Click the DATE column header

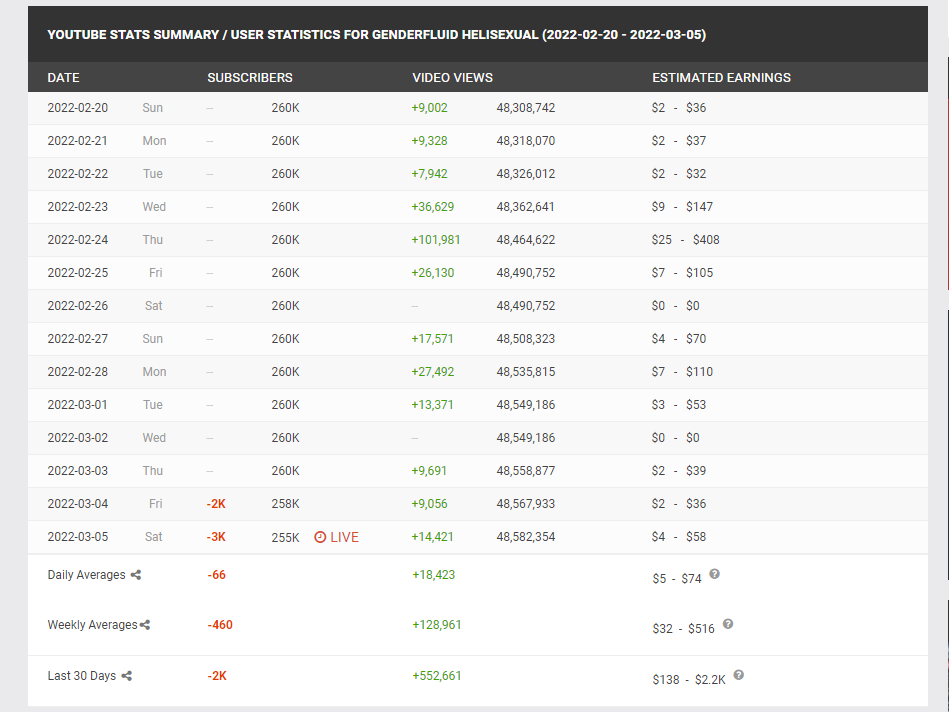pyautogui.click(x=64, y=77)
